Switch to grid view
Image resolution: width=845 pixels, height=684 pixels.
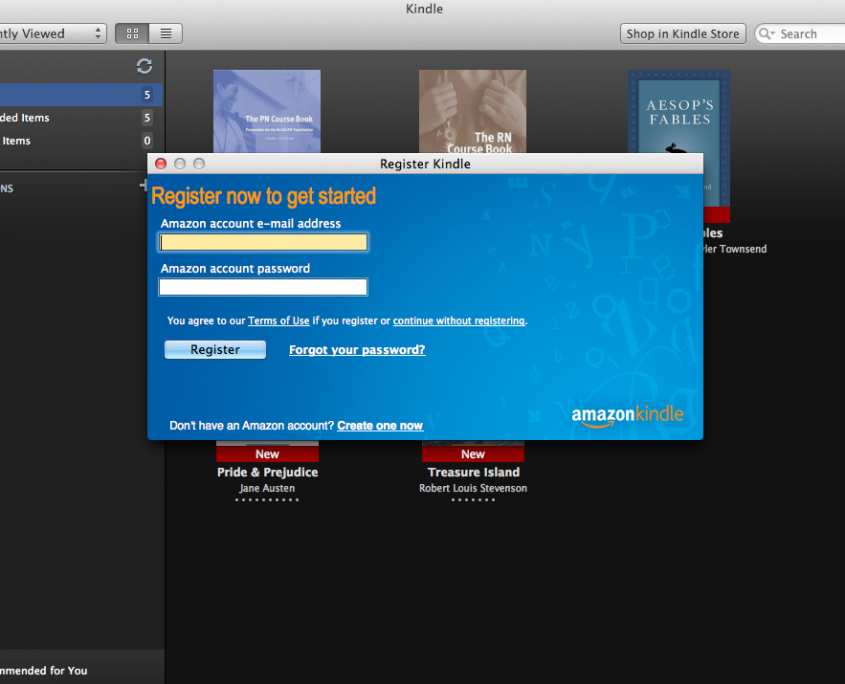[x=132, y=34]
